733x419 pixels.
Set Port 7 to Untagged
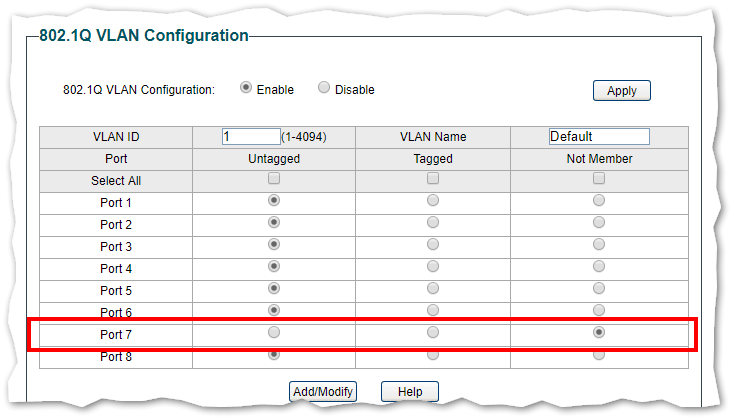click(273, 332)
